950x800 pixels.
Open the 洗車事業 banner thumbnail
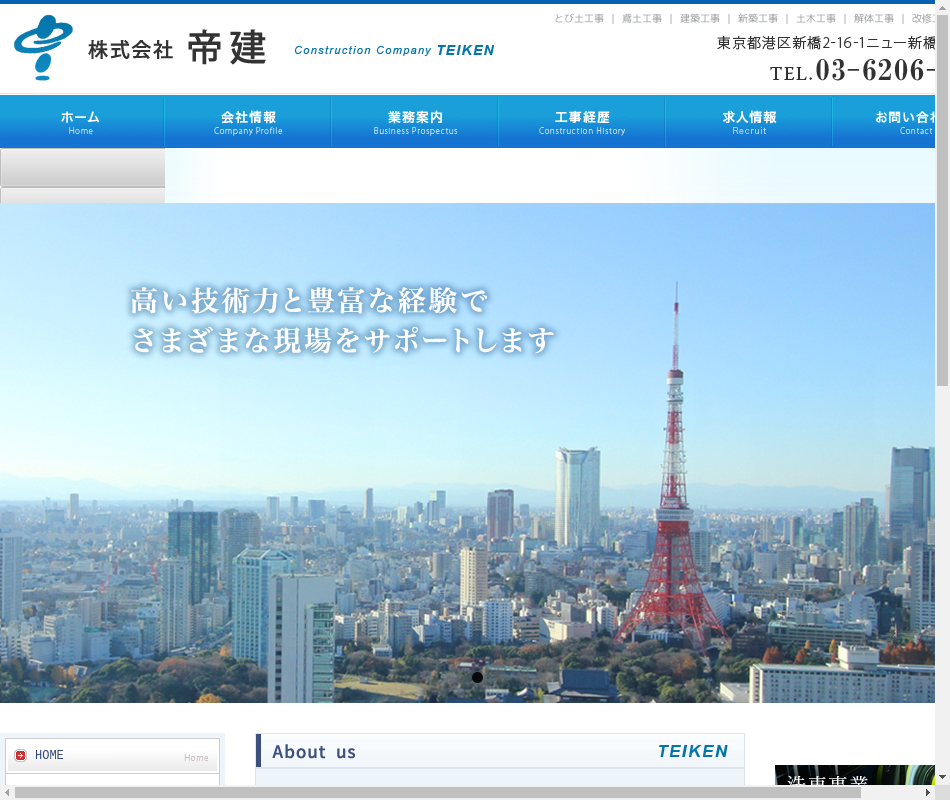(854, 780)
